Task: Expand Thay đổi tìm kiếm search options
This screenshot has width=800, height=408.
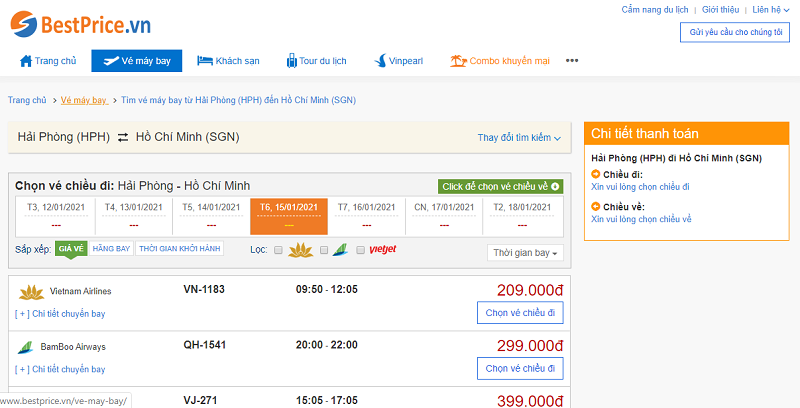Action: pos(519,138)
